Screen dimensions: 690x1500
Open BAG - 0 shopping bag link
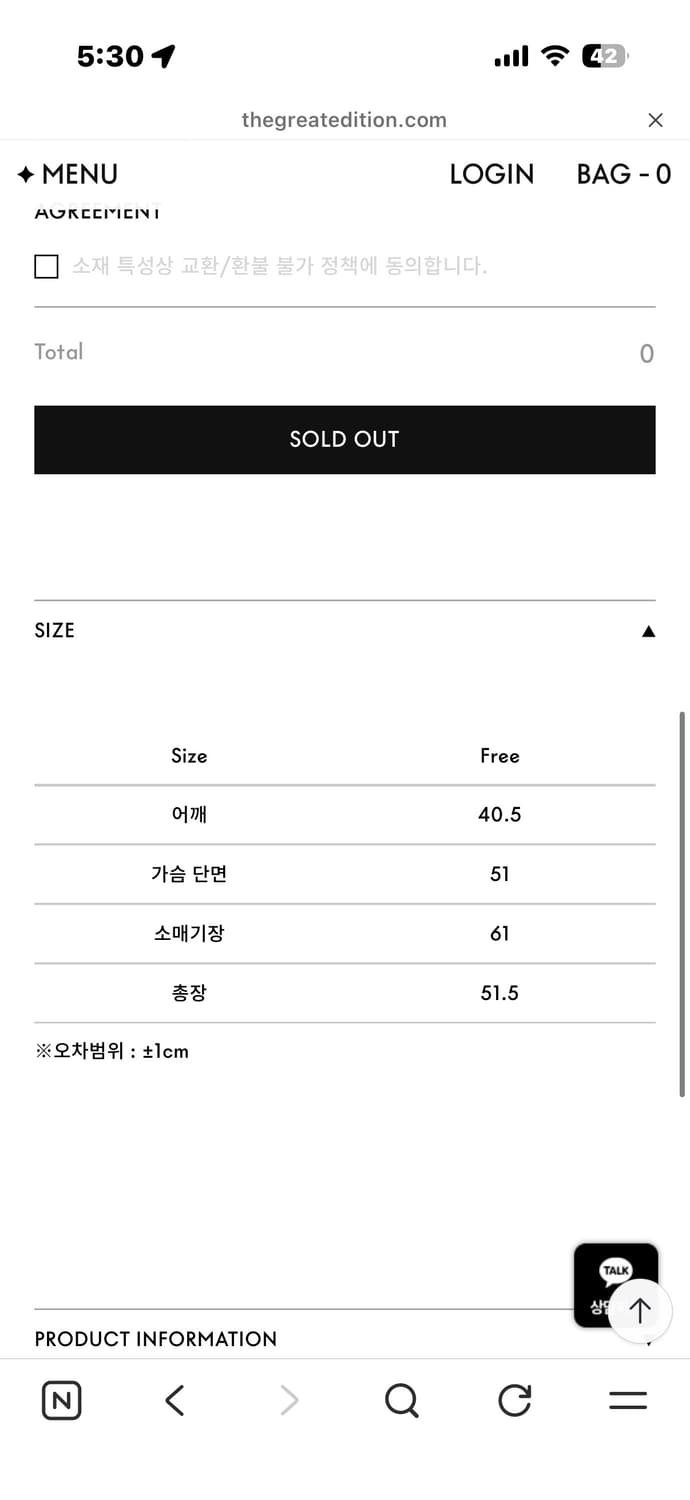point(623,174)
